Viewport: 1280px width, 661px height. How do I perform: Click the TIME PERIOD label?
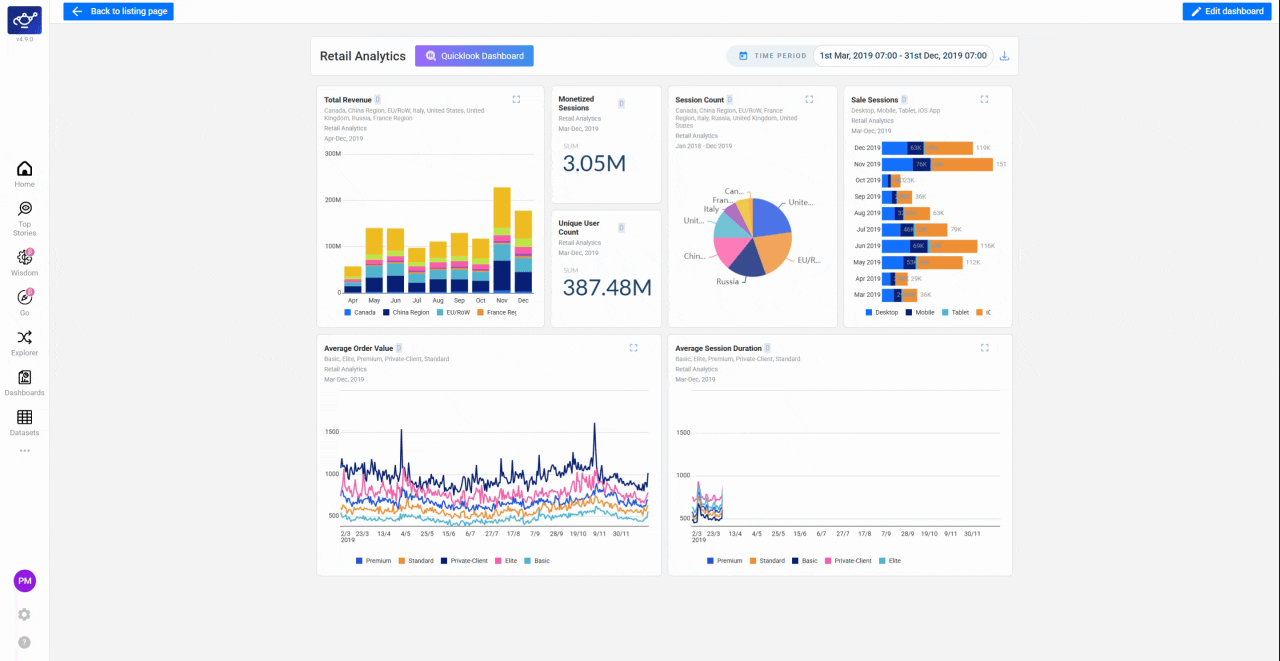(780, 56)
